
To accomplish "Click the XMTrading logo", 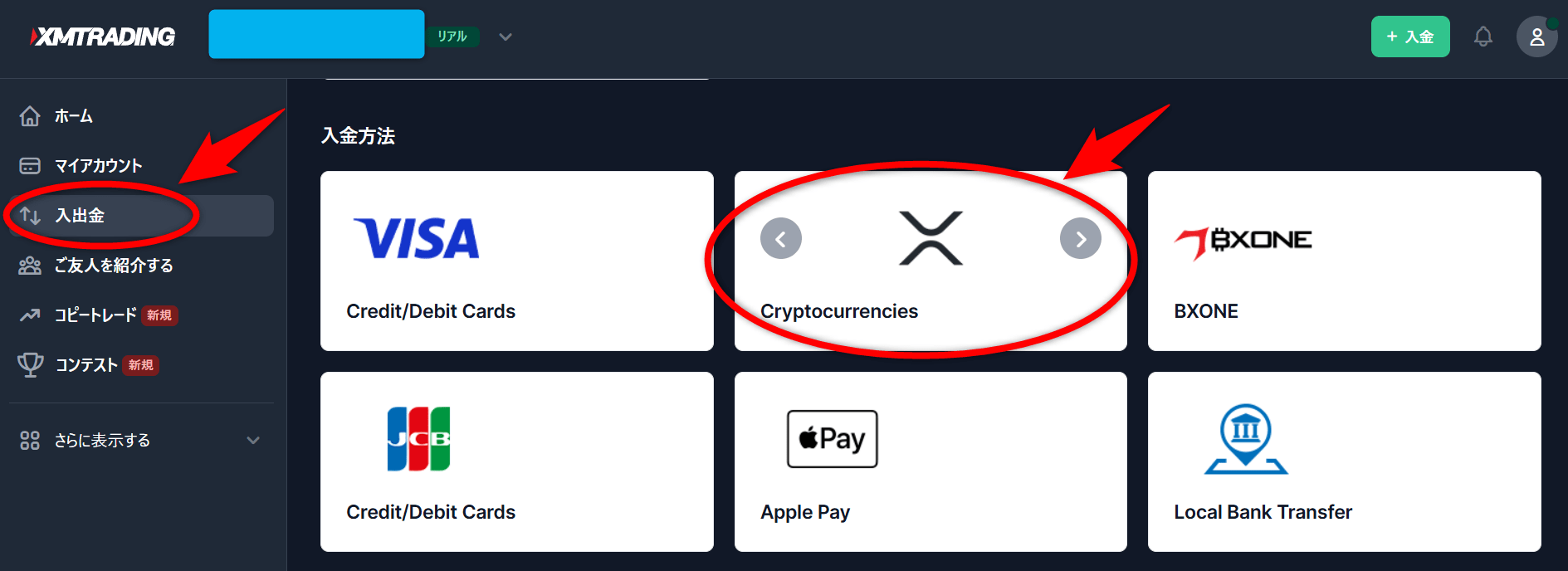I will [x=103, y=37].
